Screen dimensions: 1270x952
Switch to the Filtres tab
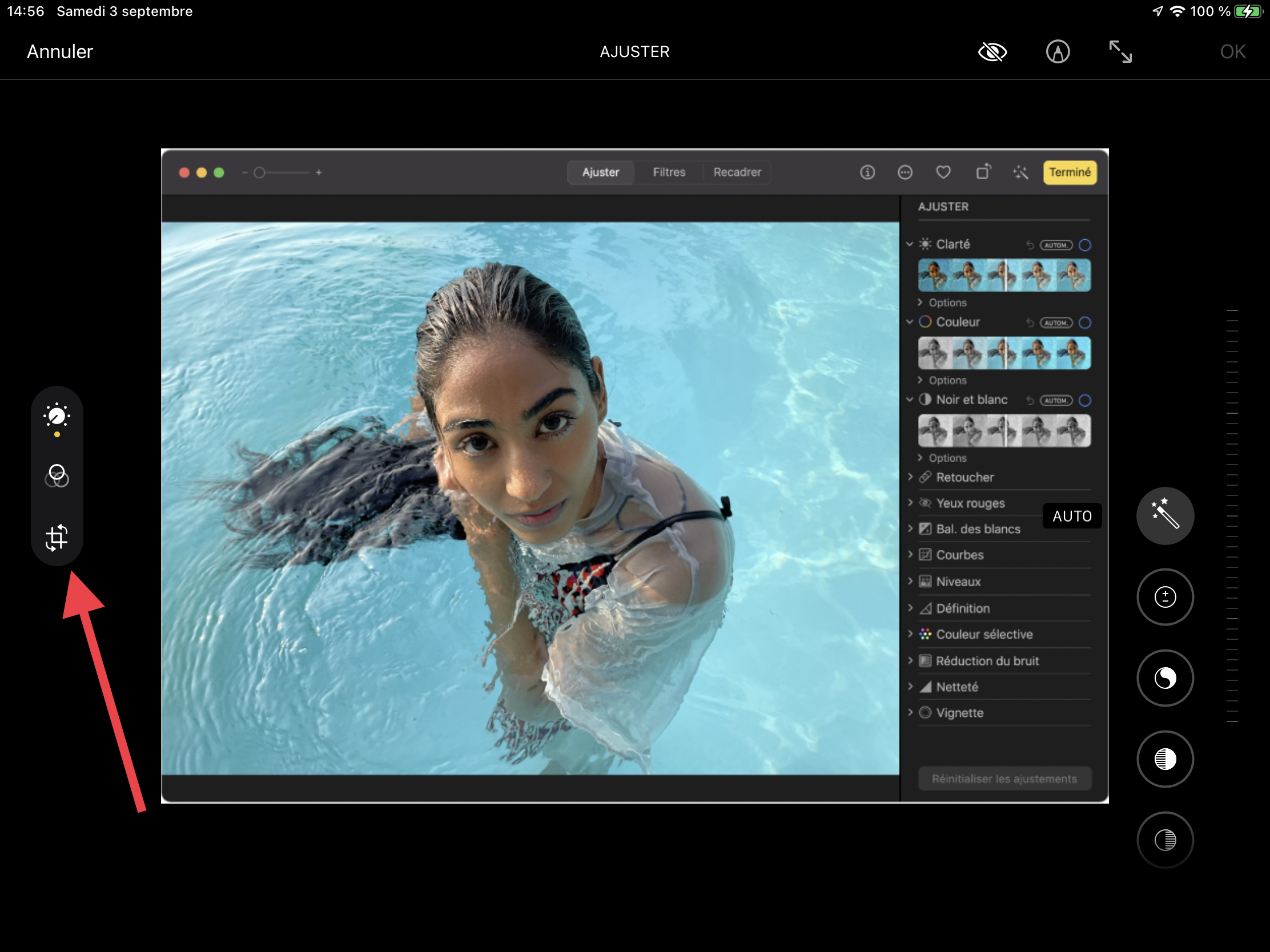(x=668, y=172)
